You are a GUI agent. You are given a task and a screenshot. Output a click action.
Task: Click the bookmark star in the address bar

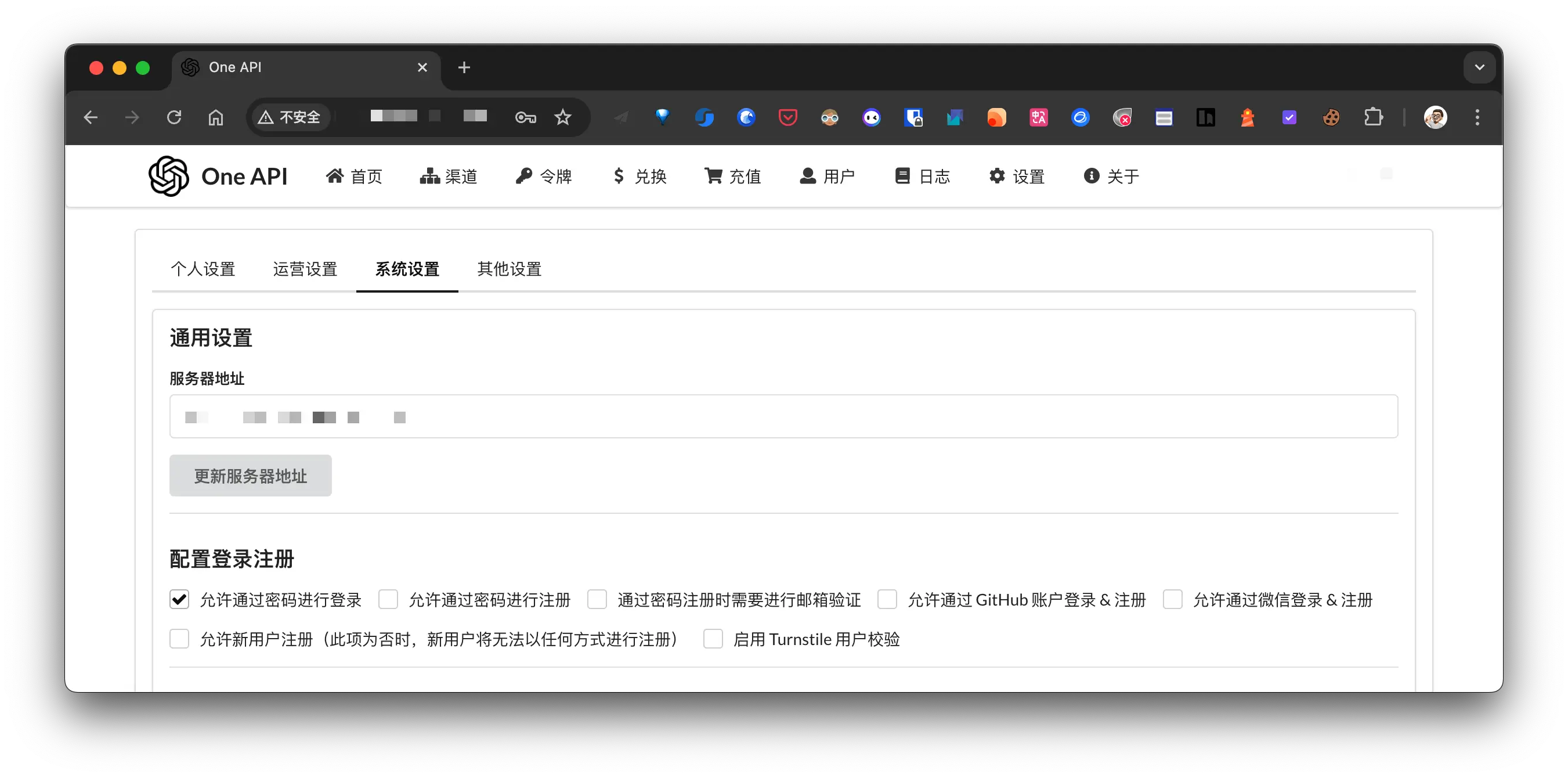[x=563, y=117]
